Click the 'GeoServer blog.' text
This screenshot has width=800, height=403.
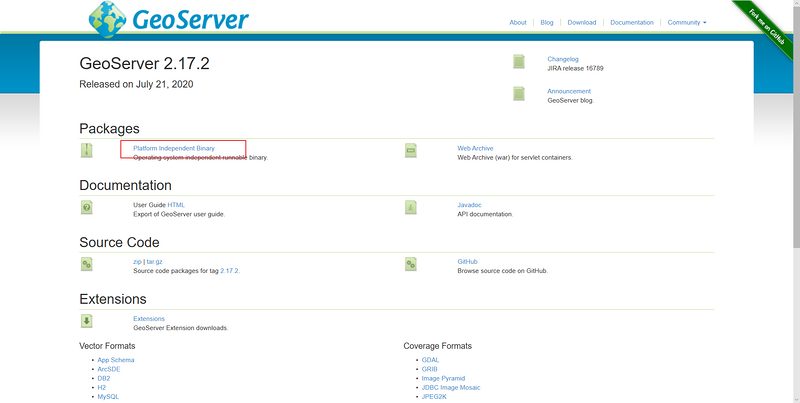point(570,100)
